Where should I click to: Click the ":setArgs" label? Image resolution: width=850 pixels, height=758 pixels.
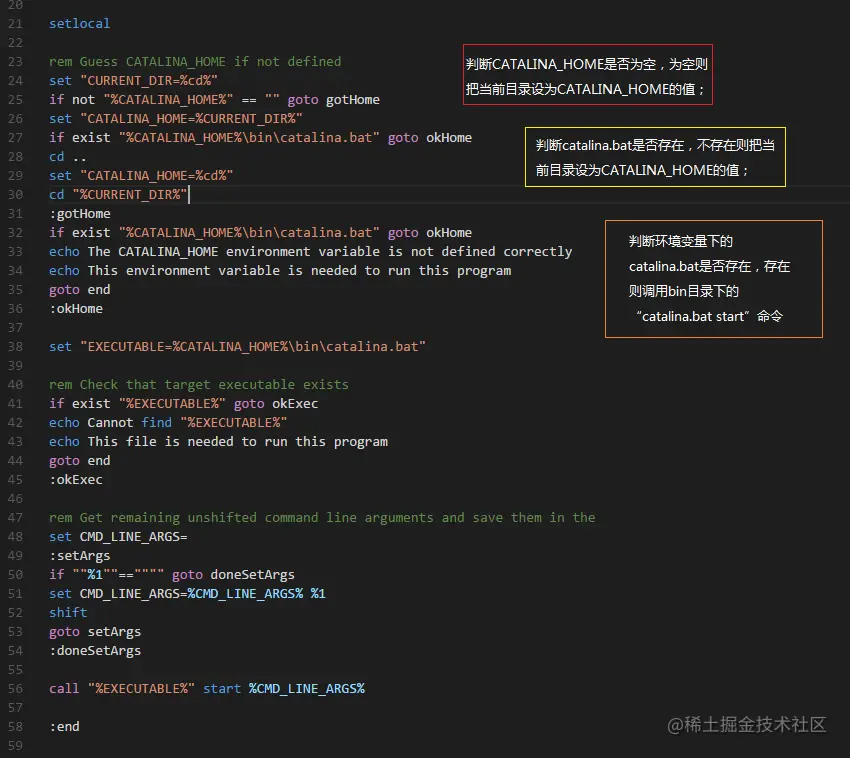pos(80,555)
